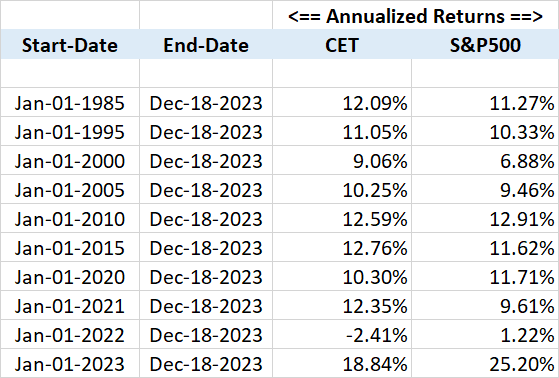Screen dimensions: 559x378
Task: Click the S&P500 value 25.20%
Action: (x=485, y=364)
